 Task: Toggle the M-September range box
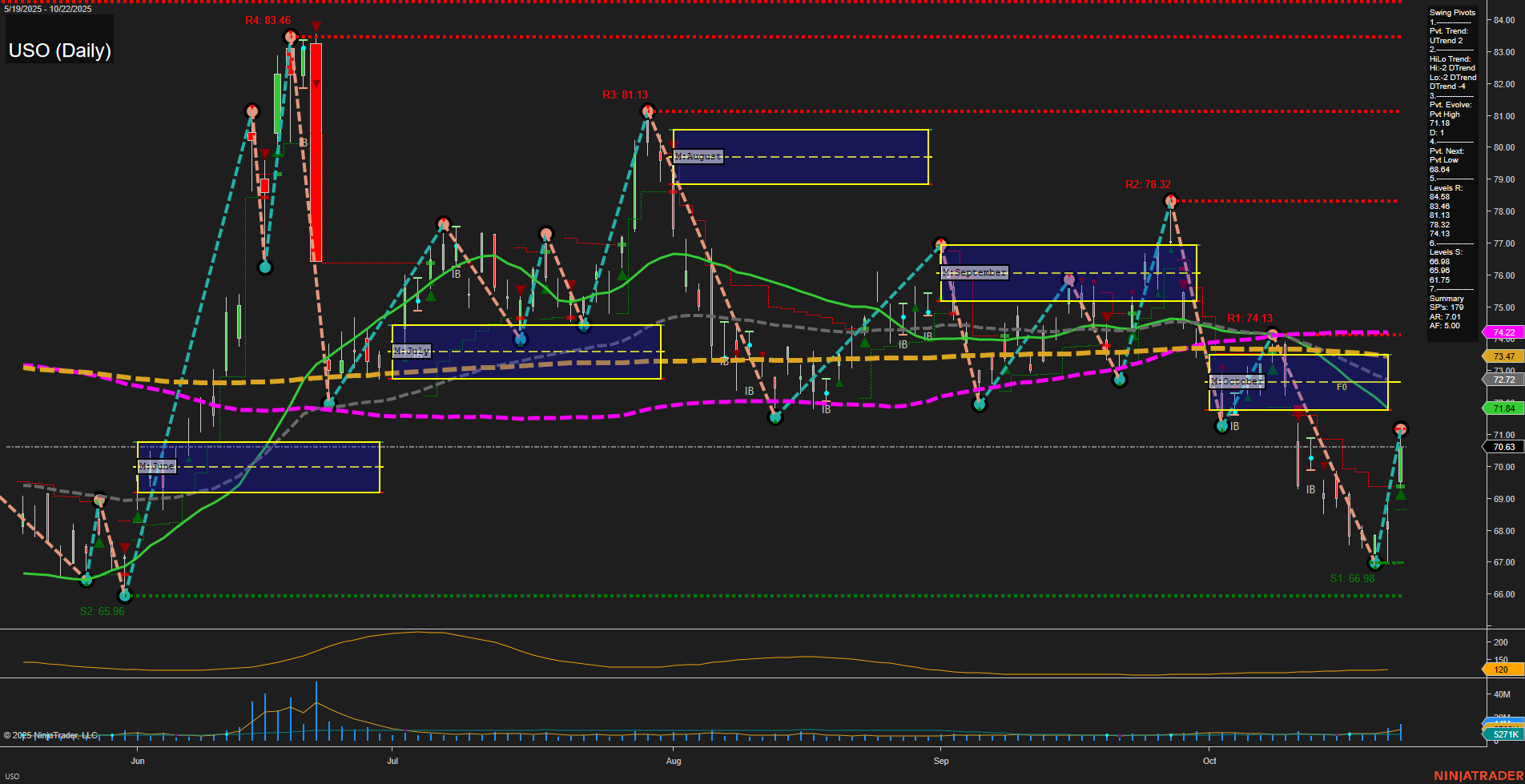click(976, 272)
